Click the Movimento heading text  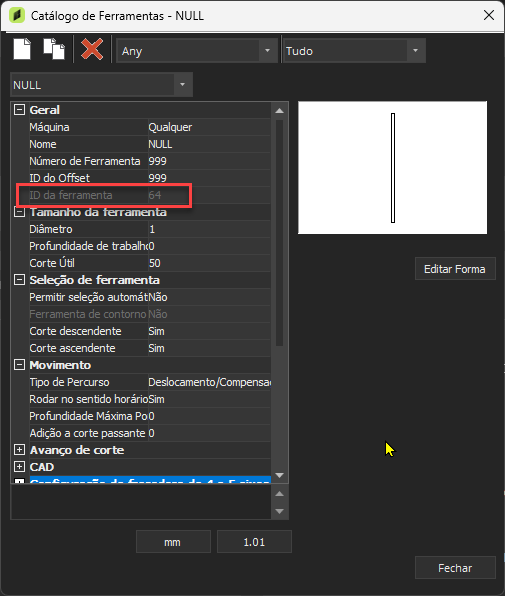60,365
